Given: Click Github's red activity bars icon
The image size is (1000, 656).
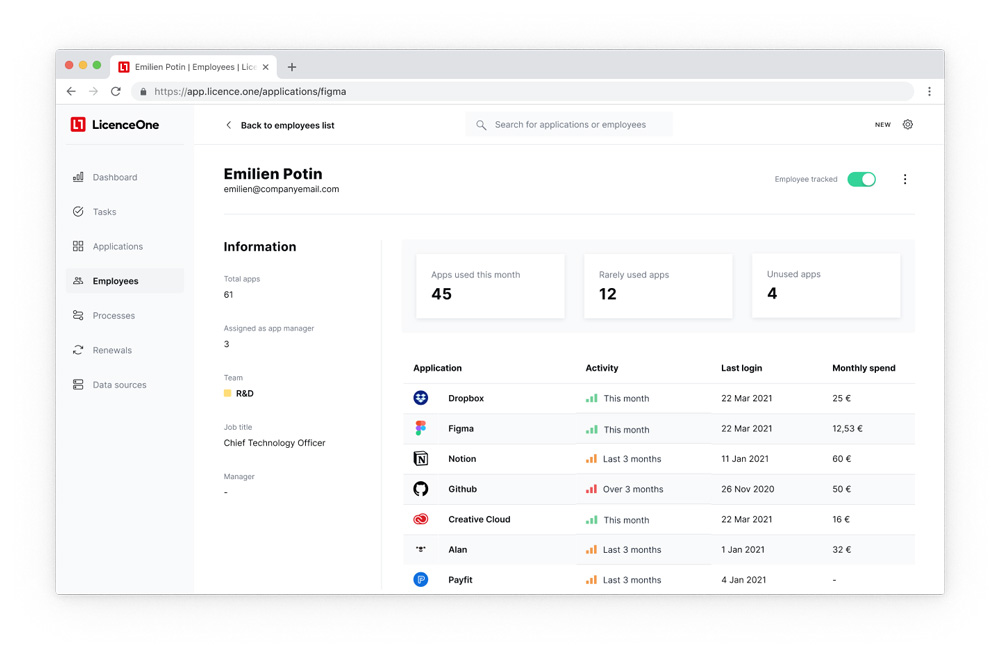Looking at the screenshot, I should click(591, 489).
